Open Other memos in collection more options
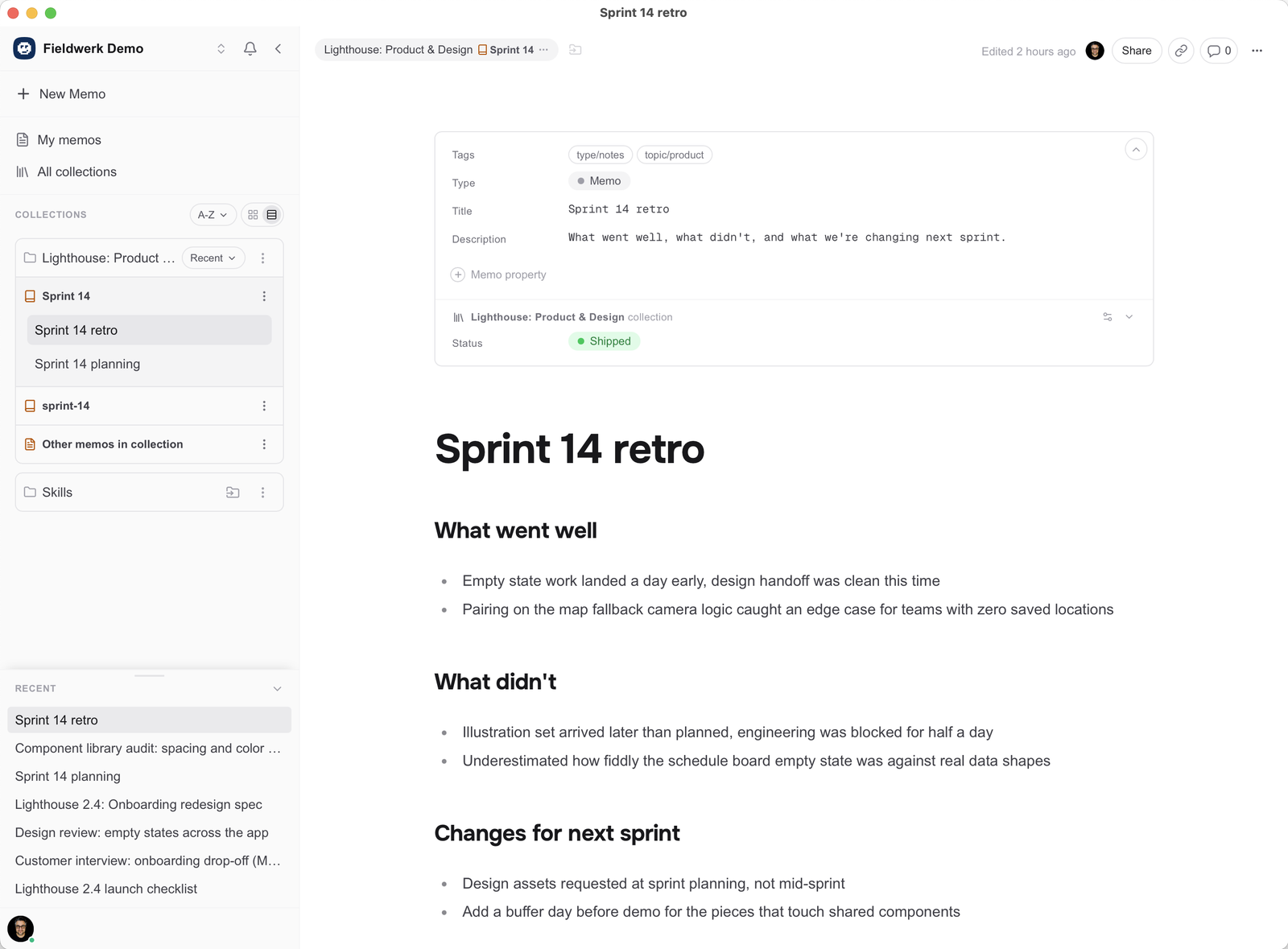This screenshot has width=1288, height=949. pos(264,444)
